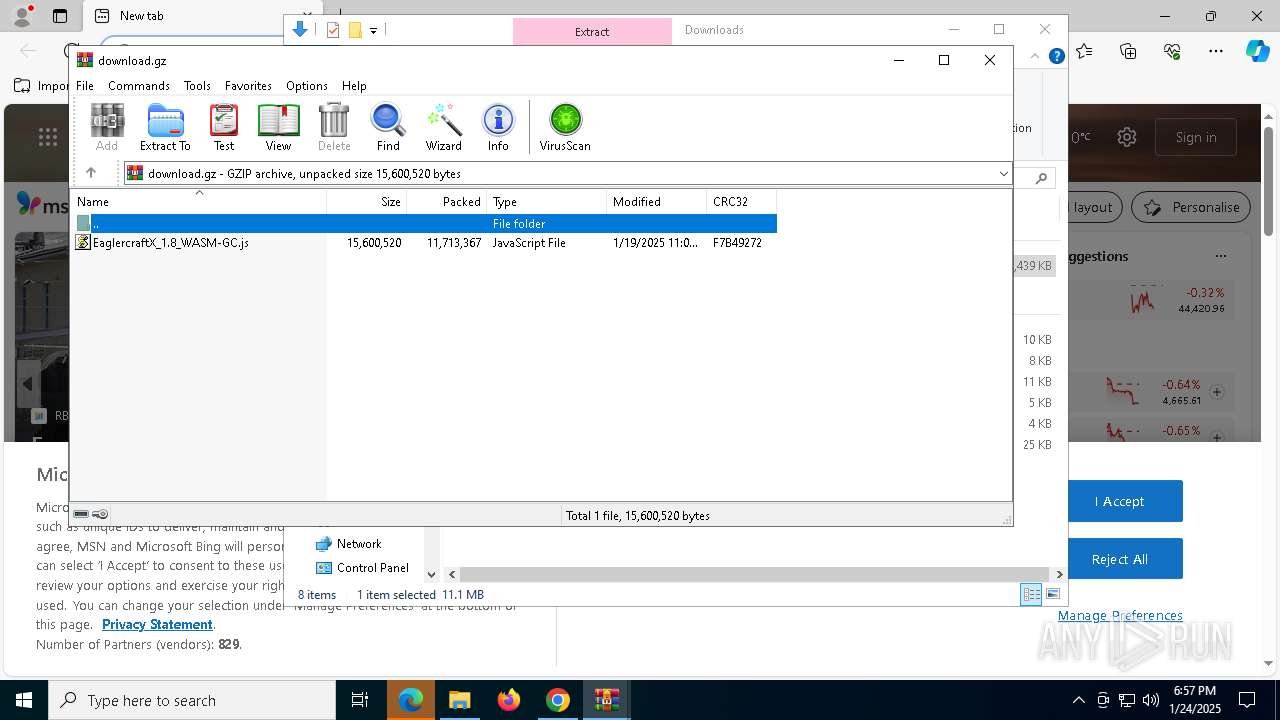Open Edge settings ellipsis menu
This screenshot has height=720, width=1280.
click(1216, 51)
